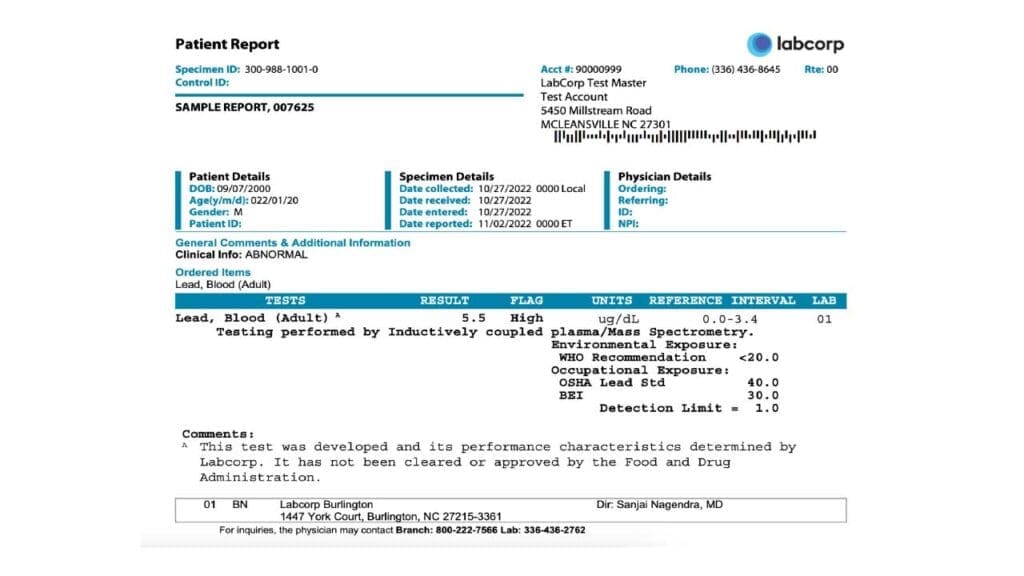The width and height of the screenshot is (1024, 576).
Task: Select the REFERENCE INTERVAL column header
Action: (721, 300)
